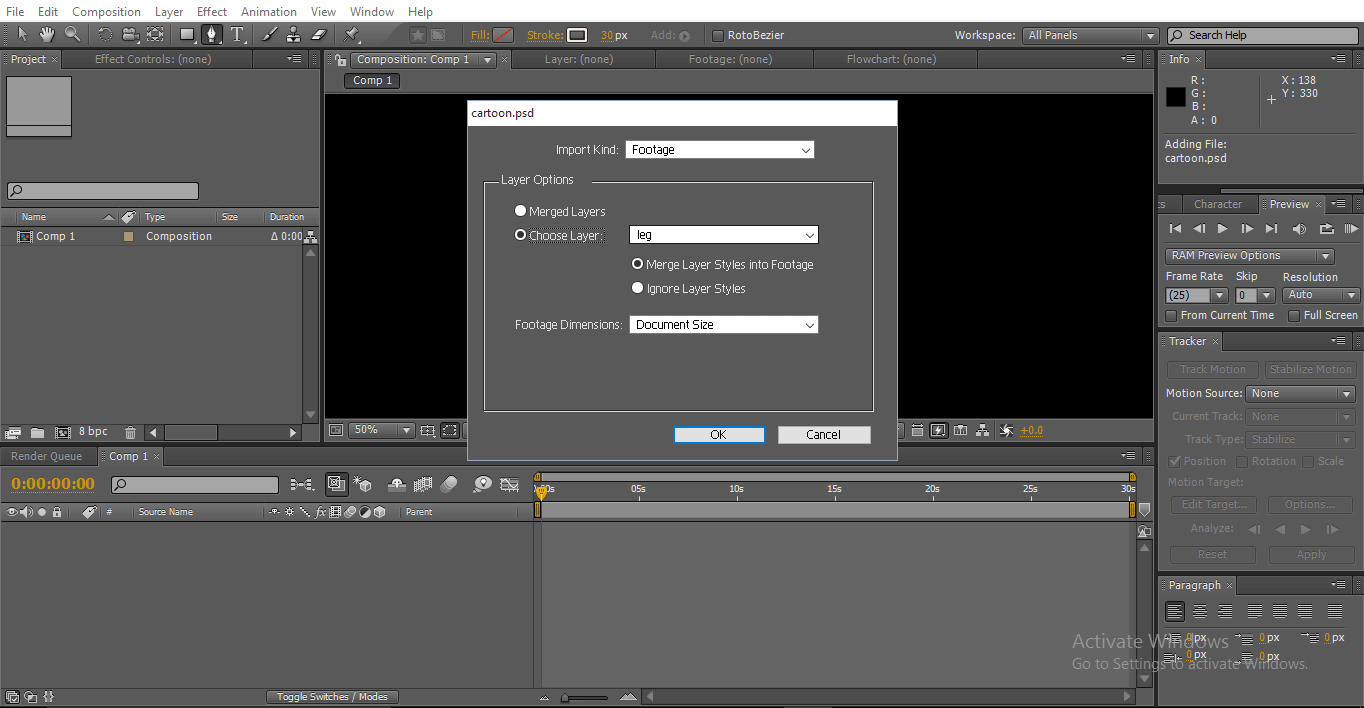Viewport: 1364px width, 708px height.
Task: Select the Puppet Pin tool
Action: 349,34
